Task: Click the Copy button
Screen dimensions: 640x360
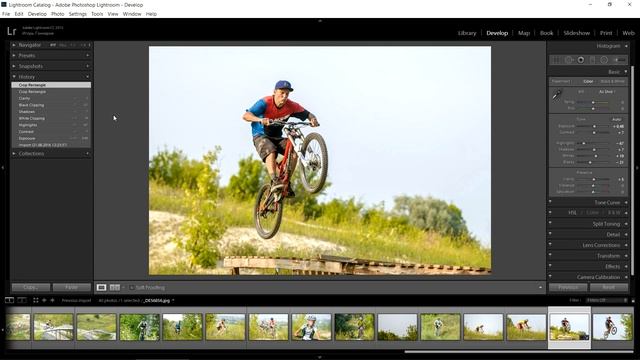Action: [31, 287]
